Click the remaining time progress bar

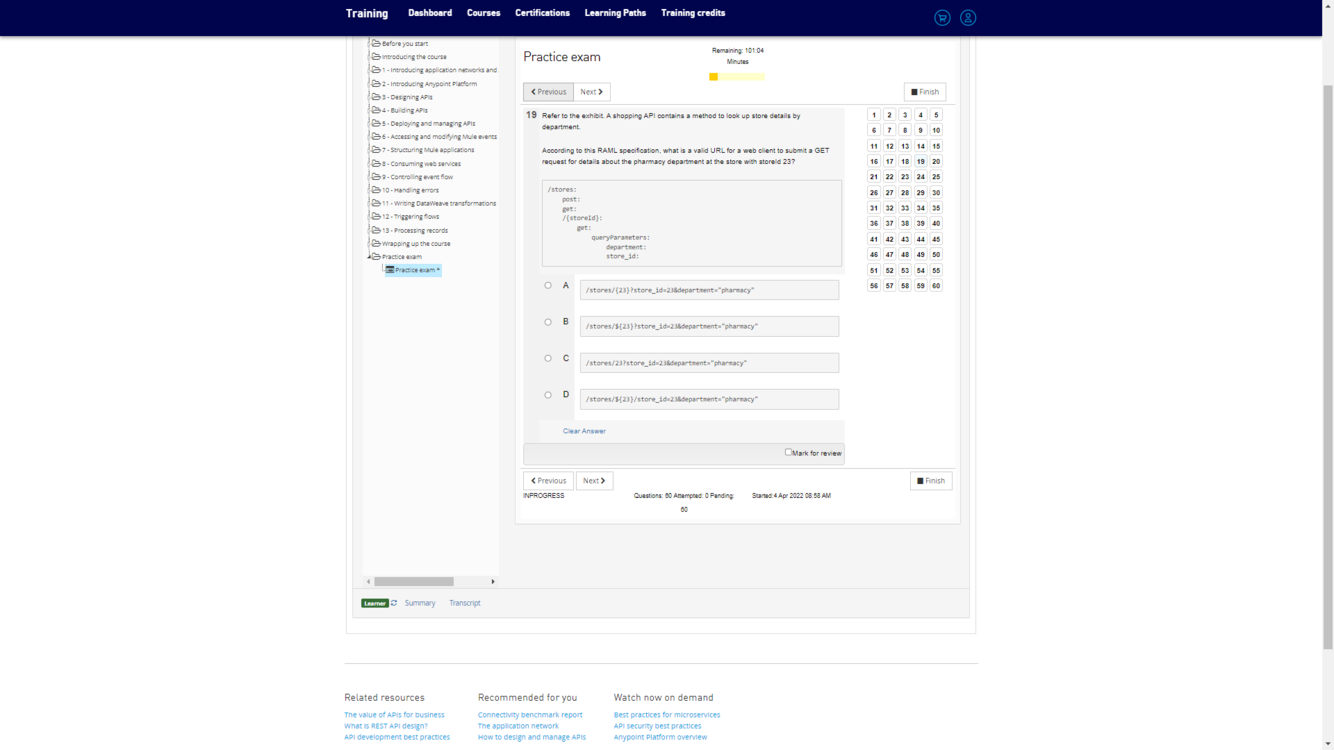point(737,77)
